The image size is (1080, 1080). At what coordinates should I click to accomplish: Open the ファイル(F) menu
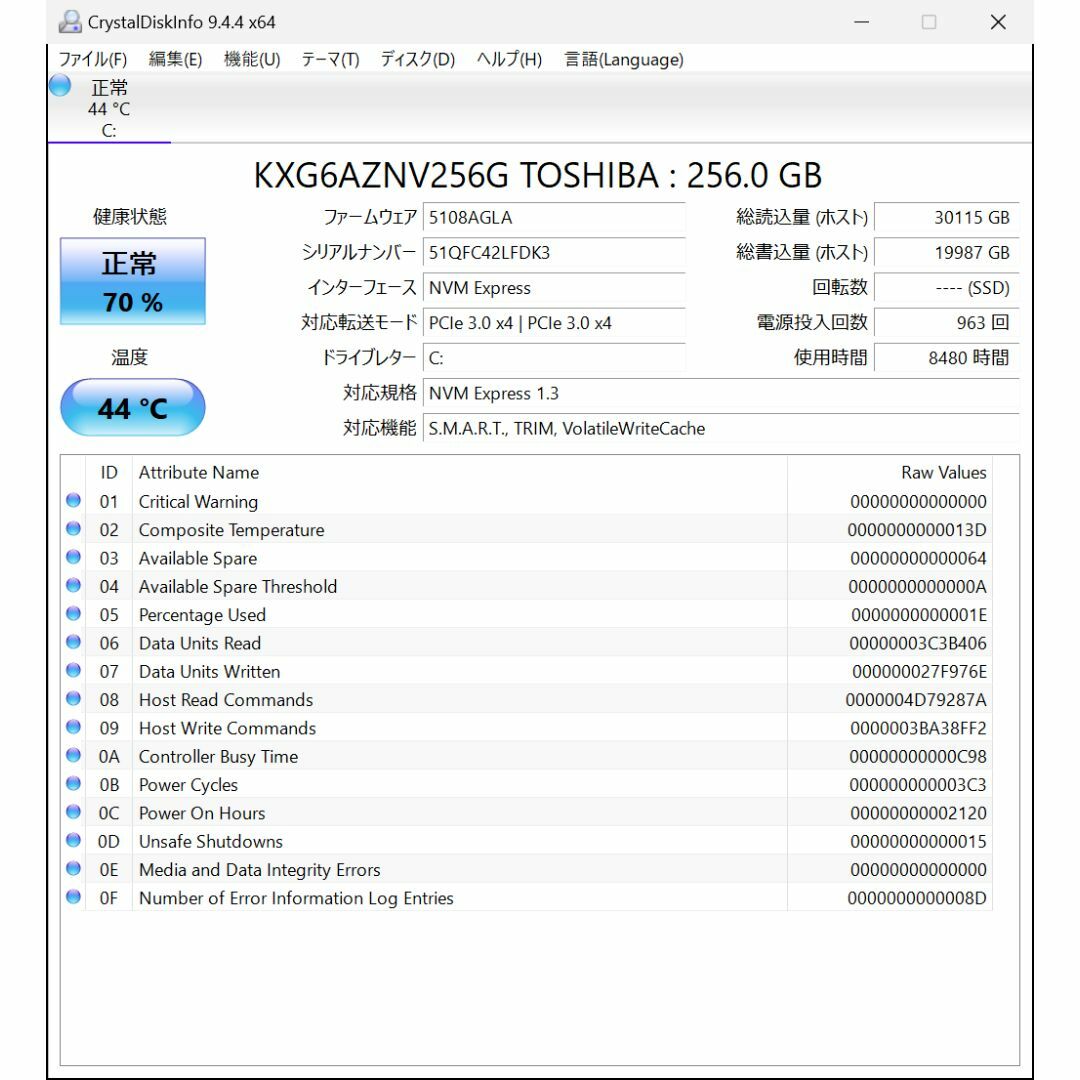click(x=93, y=60)
